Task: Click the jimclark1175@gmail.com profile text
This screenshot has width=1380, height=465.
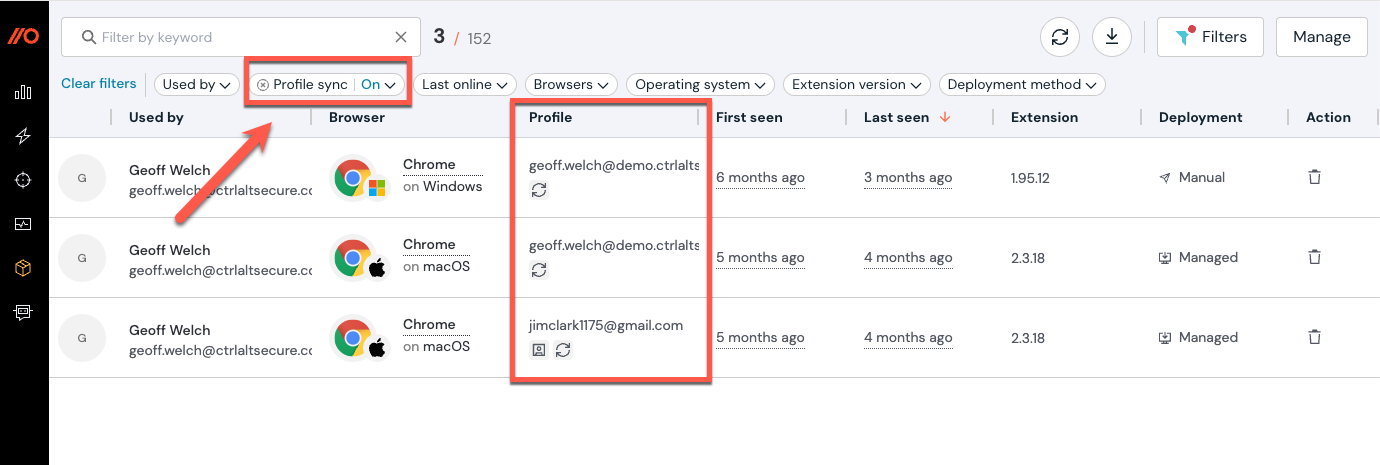Action: tap(606, 325)
